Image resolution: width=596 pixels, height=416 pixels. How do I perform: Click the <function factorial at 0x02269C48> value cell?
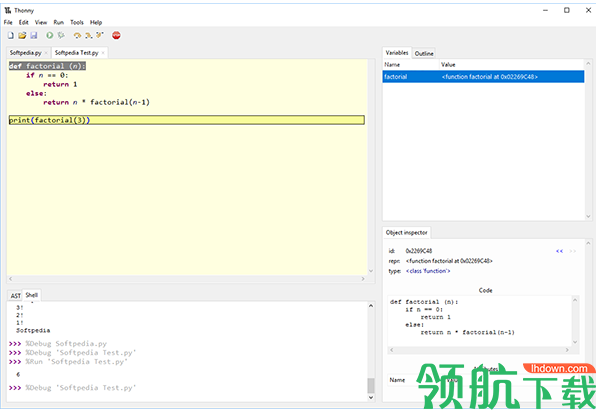pos(490,77)
